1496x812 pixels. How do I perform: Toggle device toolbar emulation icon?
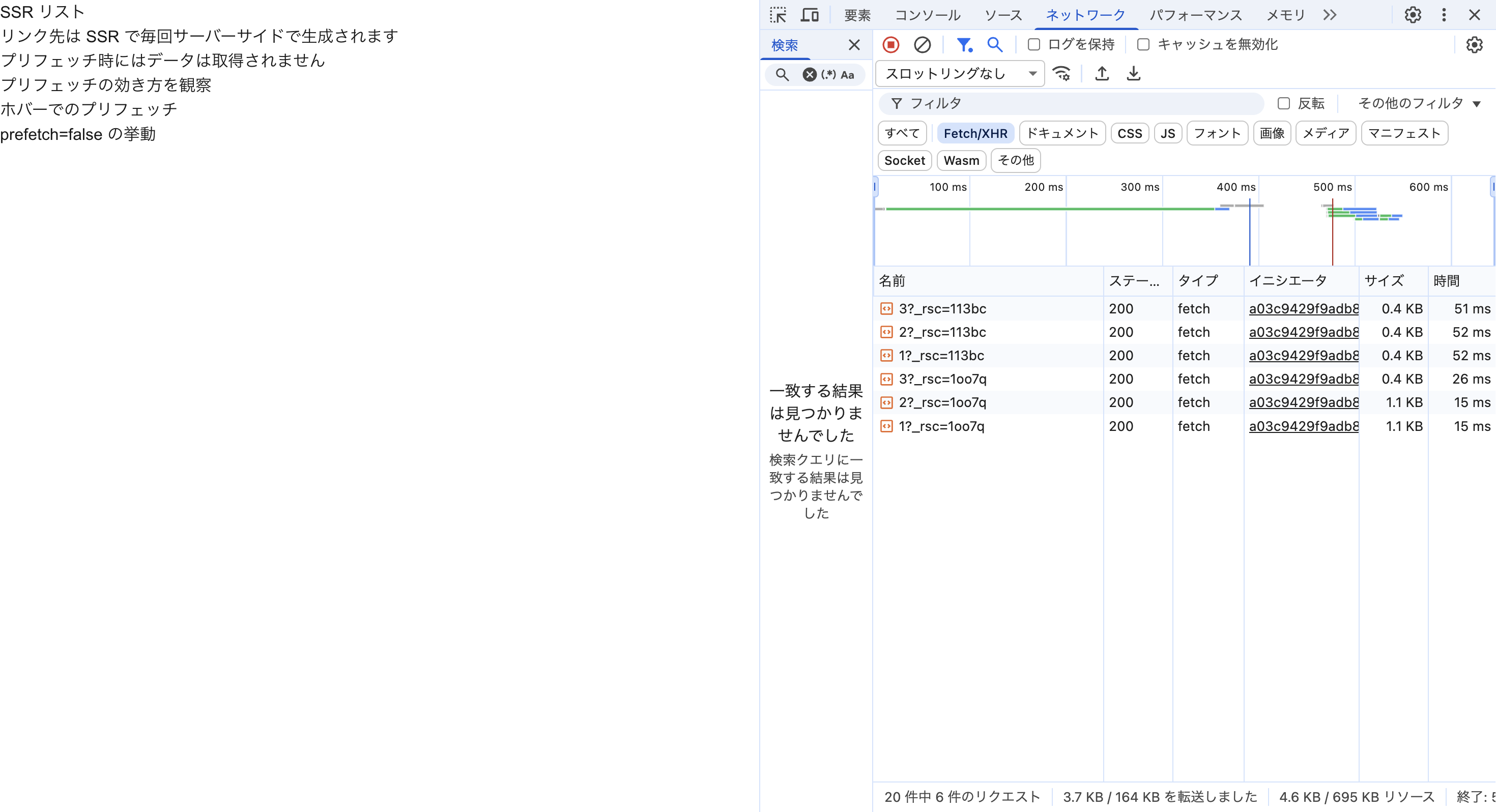coord(810,15)
